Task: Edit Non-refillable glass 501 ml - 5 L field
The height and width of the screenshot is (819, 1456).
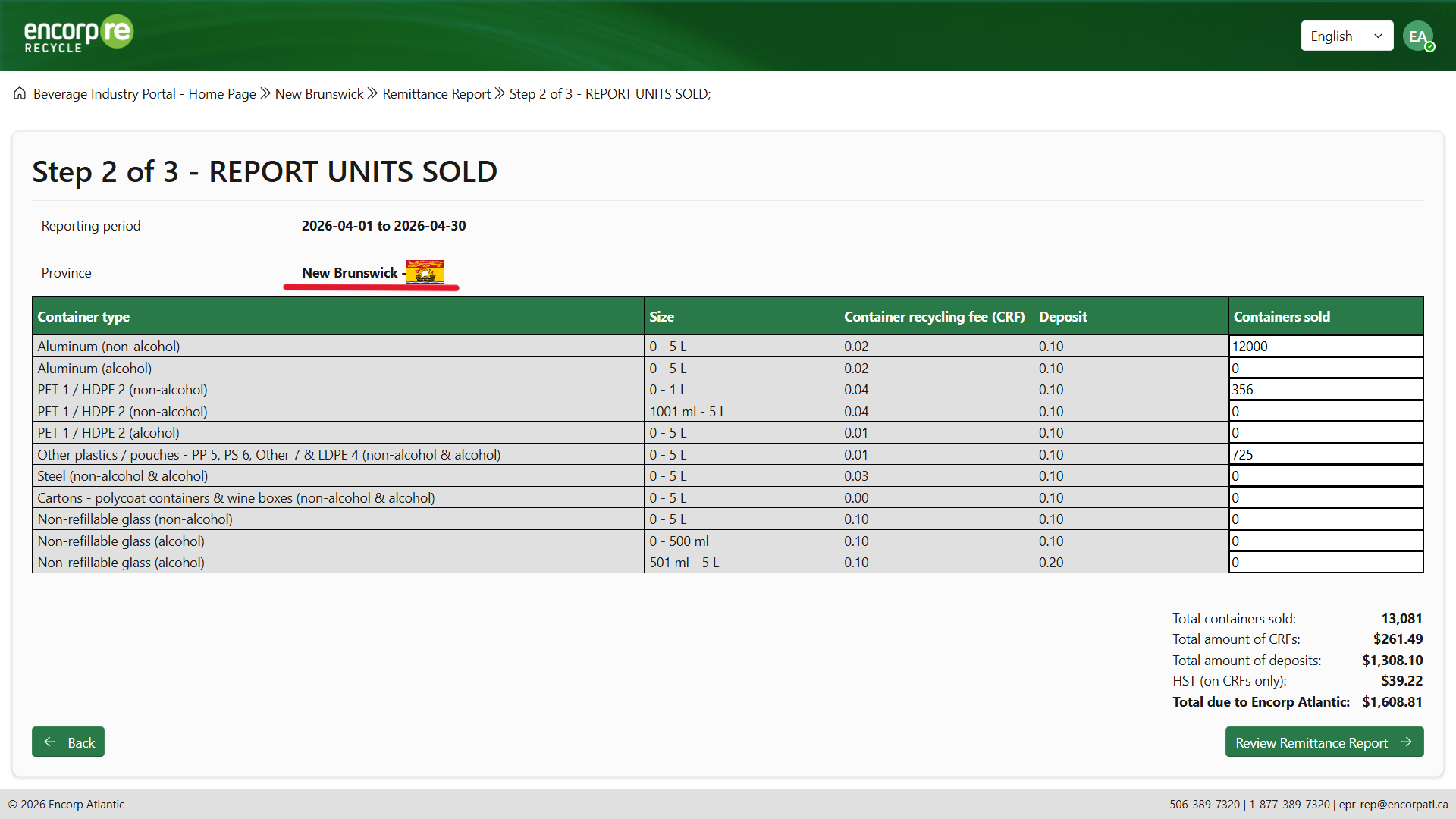Action: [1325, 562]
